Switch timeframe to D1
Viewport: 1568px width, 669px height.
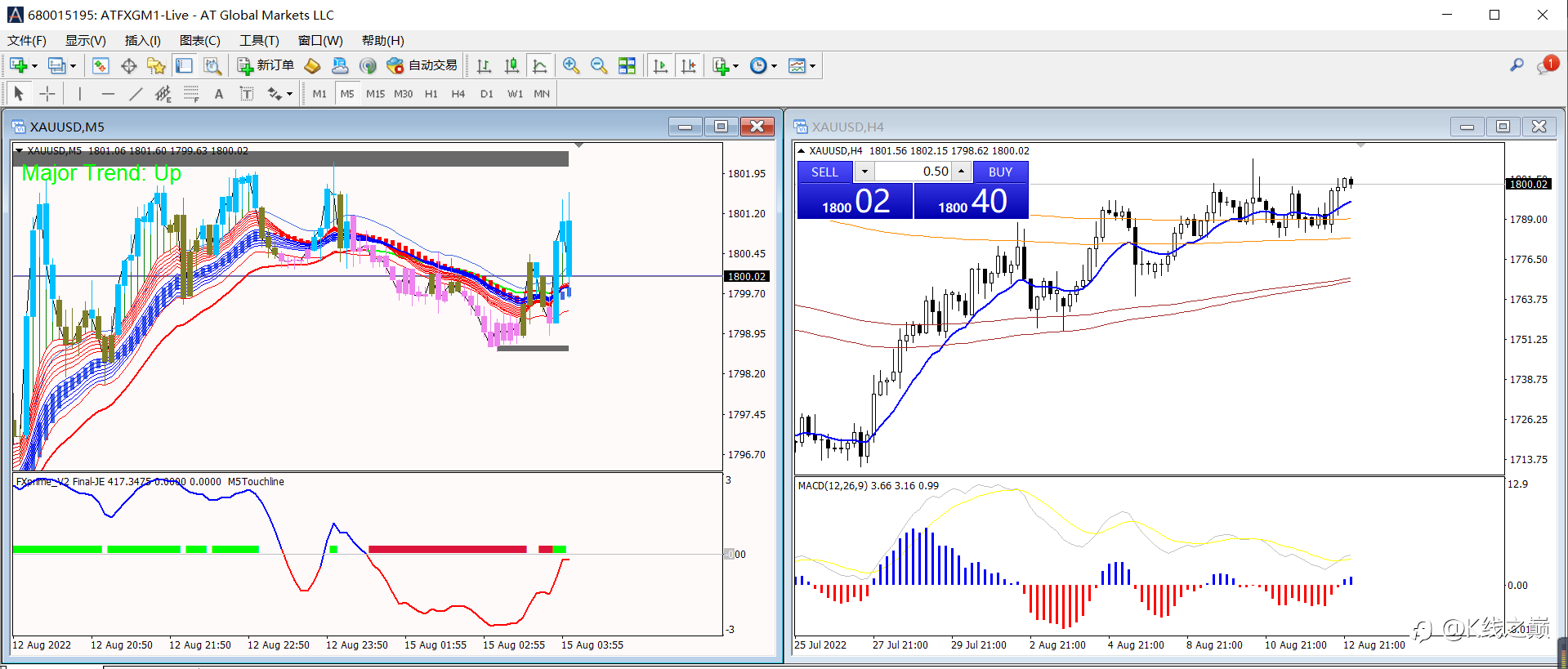(487, 94)
